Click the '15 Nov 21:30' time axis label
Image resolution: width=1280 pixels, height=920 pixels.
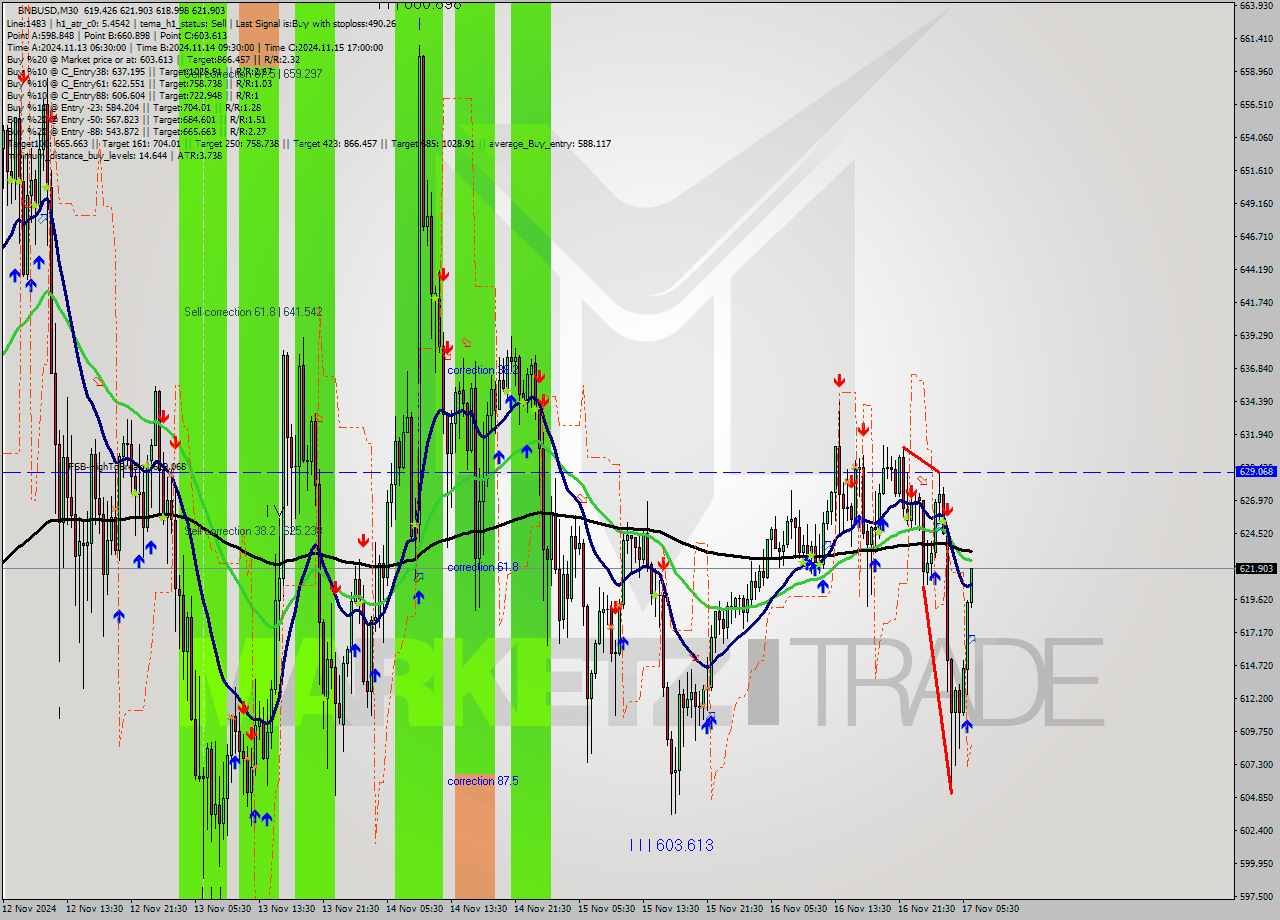[x=734, y=909]
